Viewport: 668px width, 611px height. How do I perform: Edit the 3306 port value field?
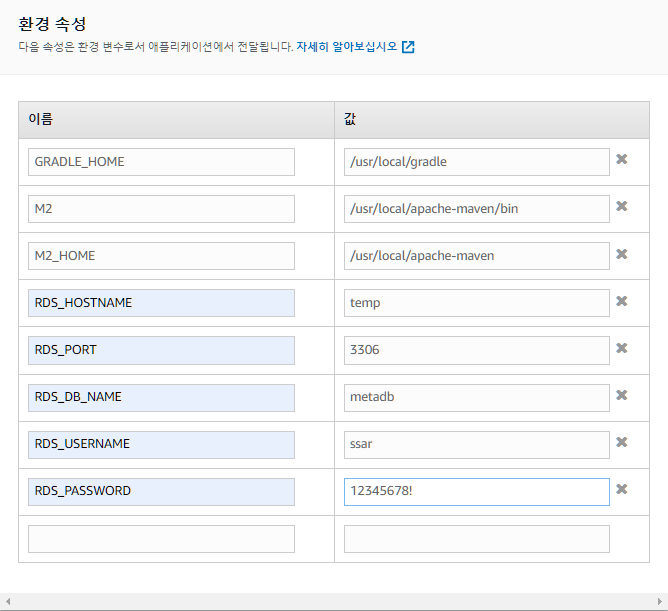pos(477,350)
